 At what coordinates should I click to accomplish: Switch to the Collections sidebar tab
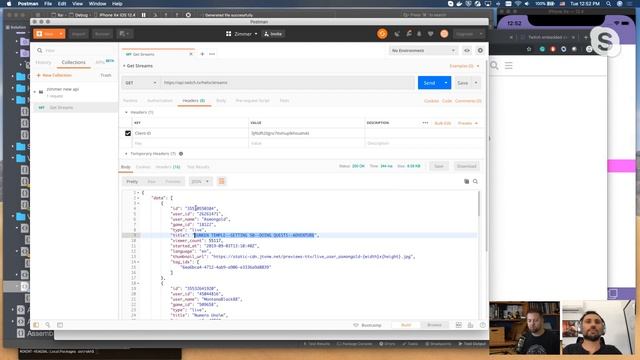pos(73,62)
